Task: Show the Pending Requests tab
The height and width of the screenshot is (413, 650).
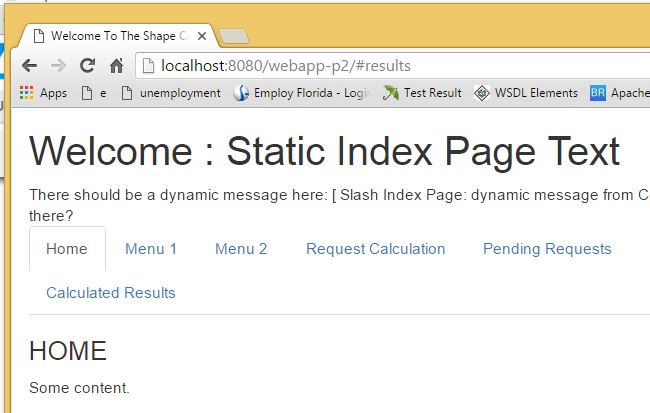Action: (x=547, y=249)
